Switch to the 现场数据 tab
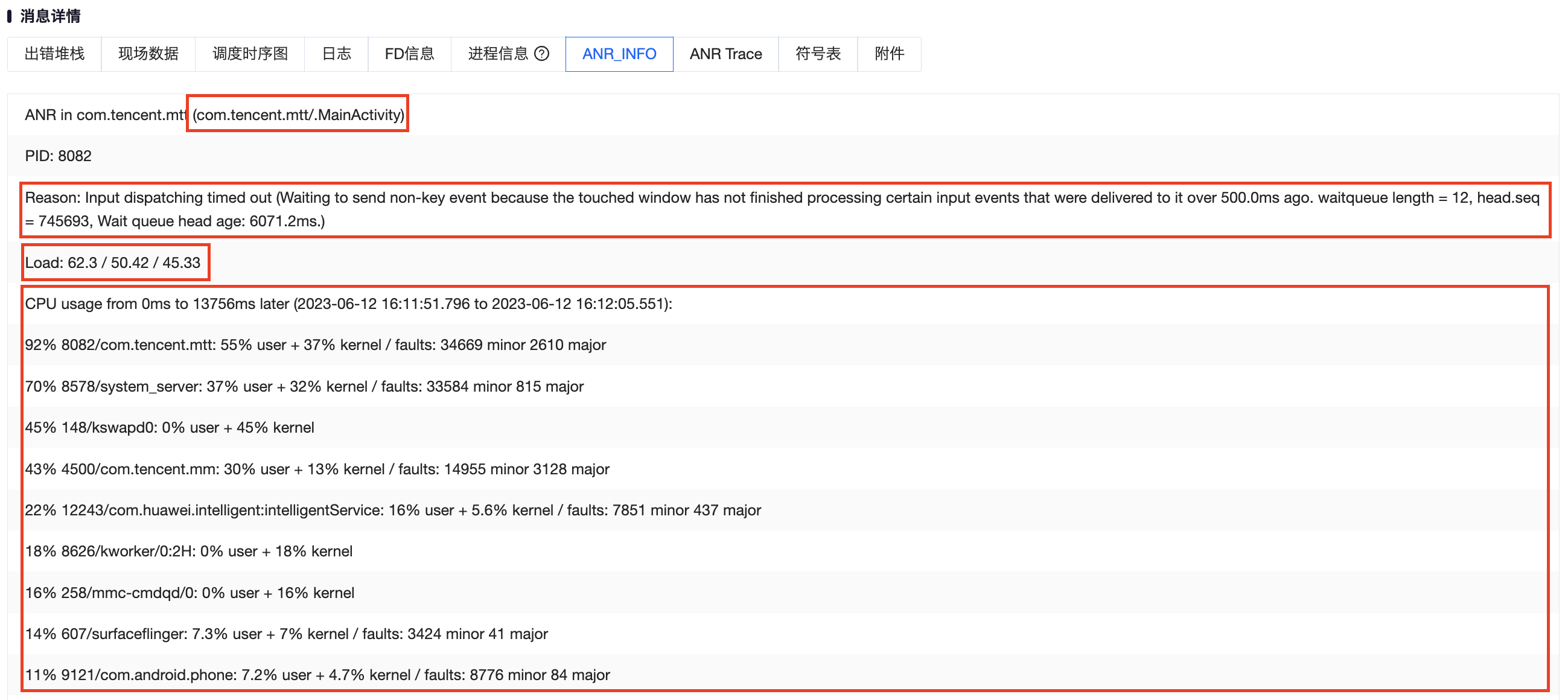 point(148,54)
